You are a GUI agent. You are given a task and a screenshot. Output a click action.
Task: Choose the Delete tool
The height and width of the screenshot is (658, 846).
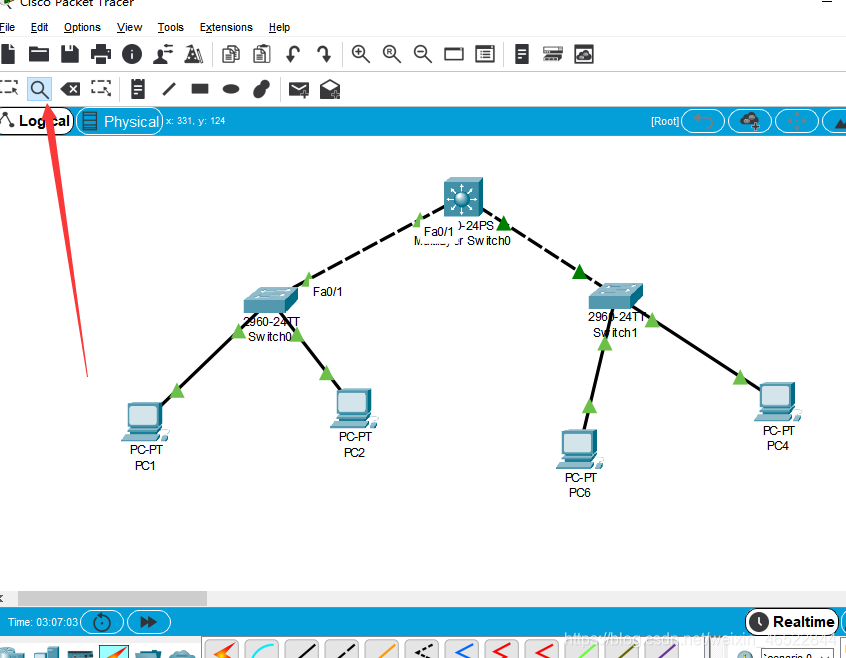(70, 88)
